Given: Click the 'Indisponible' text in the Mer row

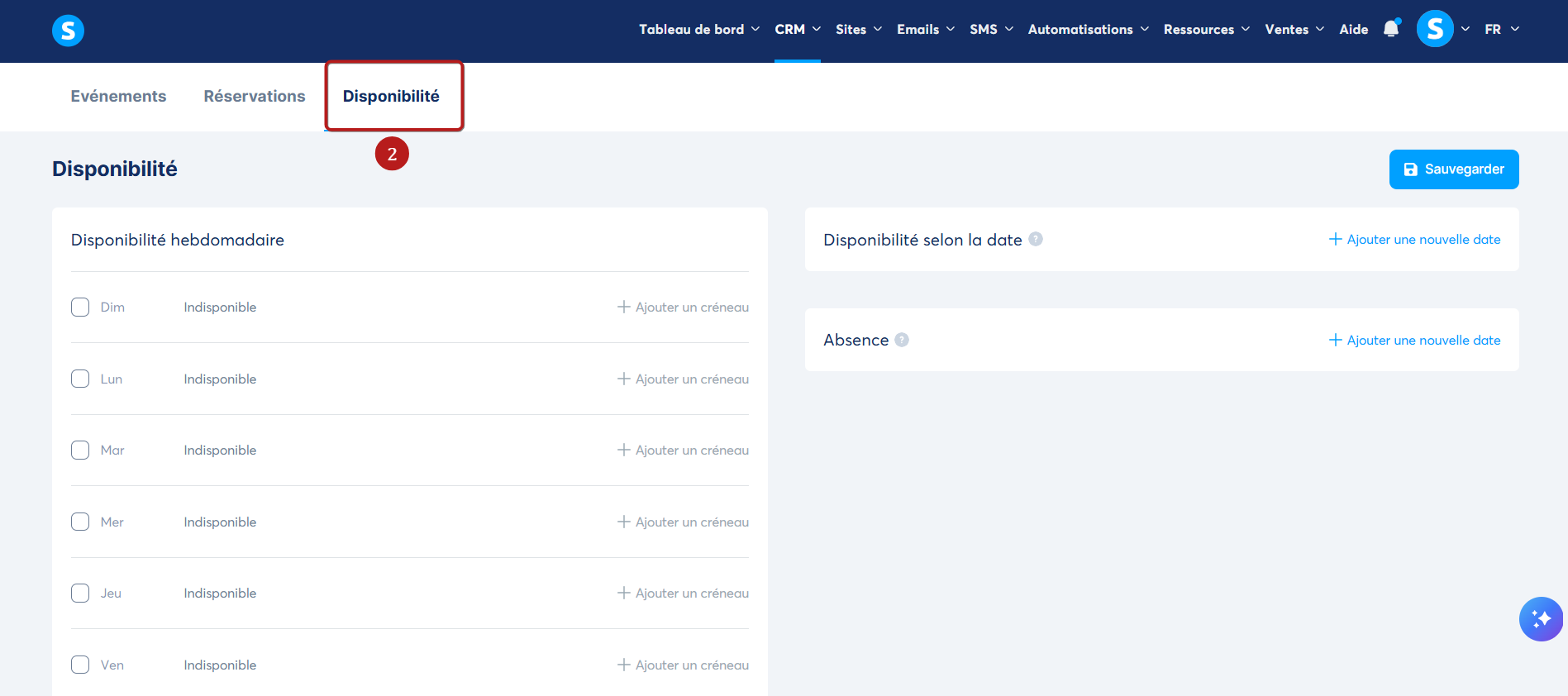Looking at the screenshot, I should coord(220,522).
